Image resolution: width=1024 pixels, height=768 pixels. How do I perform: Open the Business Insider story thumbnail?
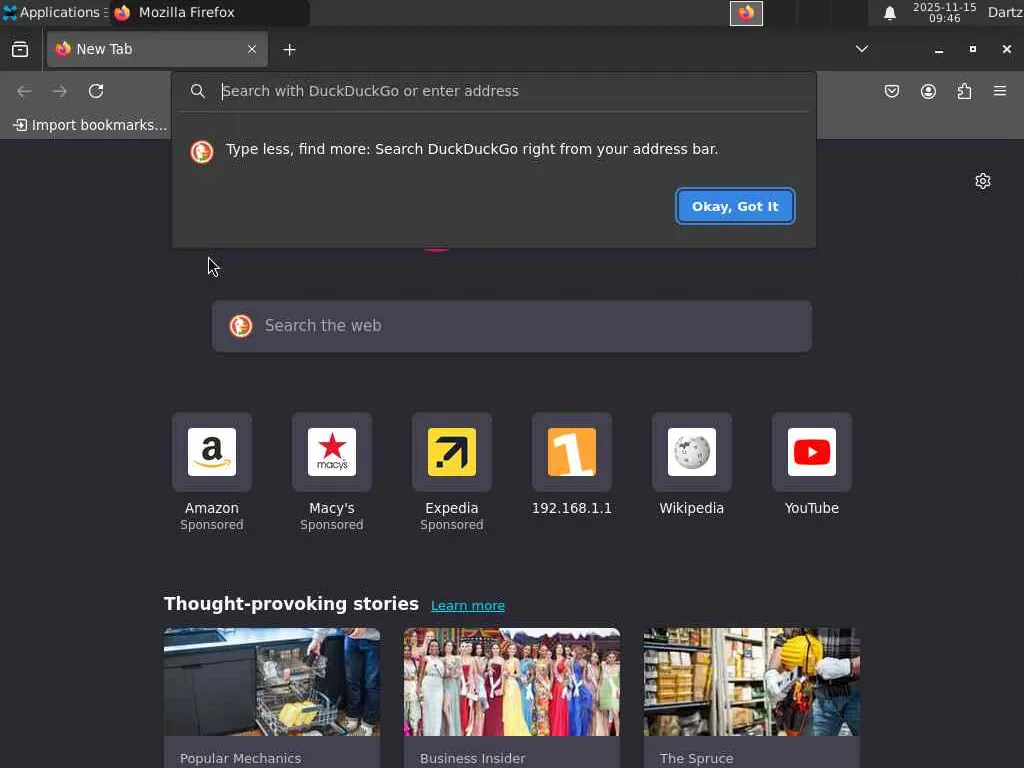pyautogui.click(x=512, y=682)
